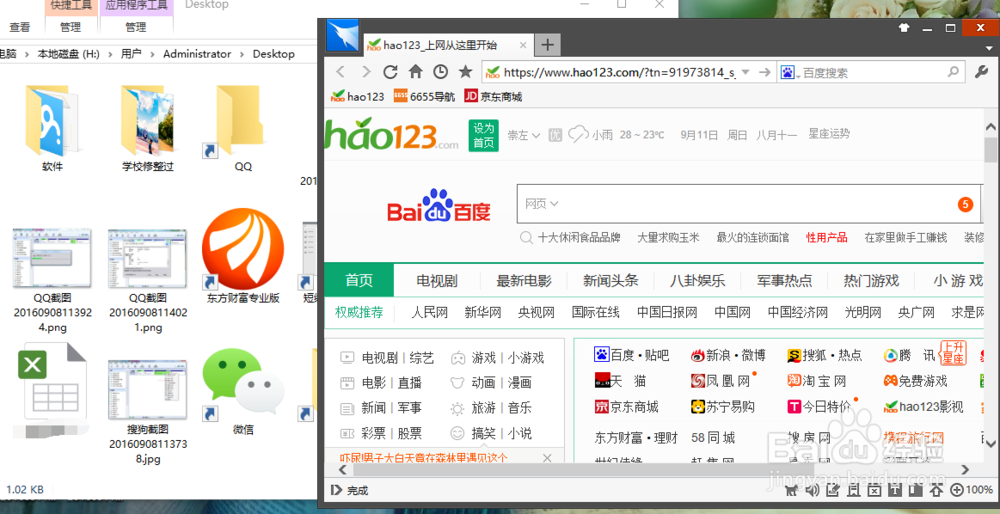Open the hao123 bookmark

point(357,97)
